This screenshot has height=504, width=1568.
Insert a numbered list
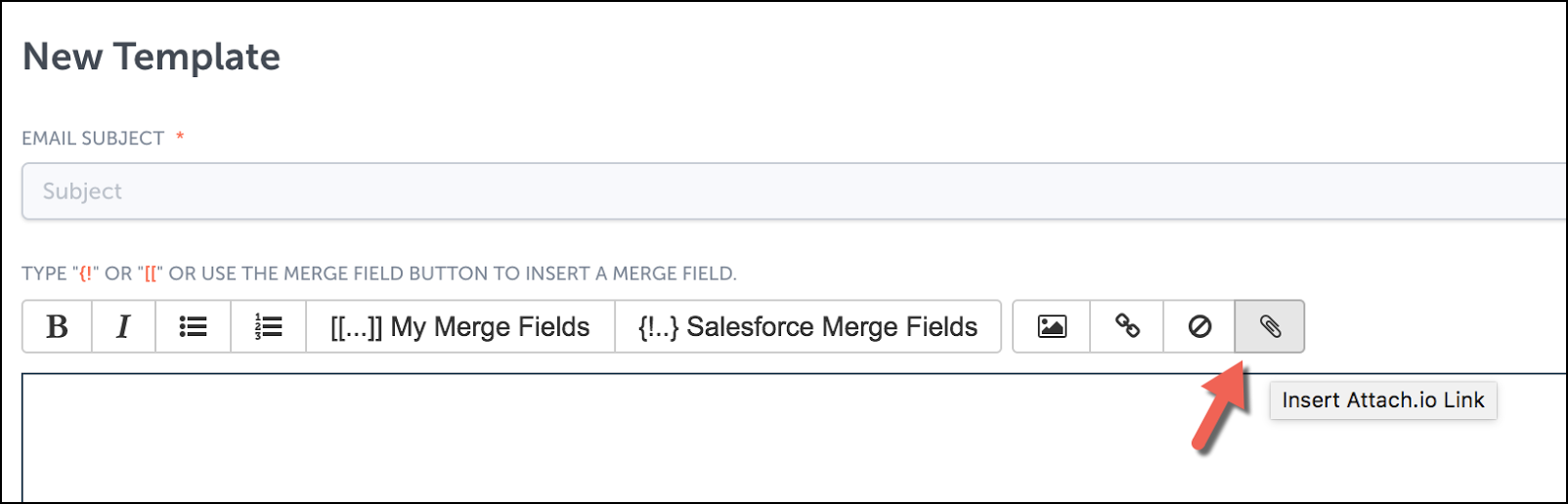[x=268, y=326]
